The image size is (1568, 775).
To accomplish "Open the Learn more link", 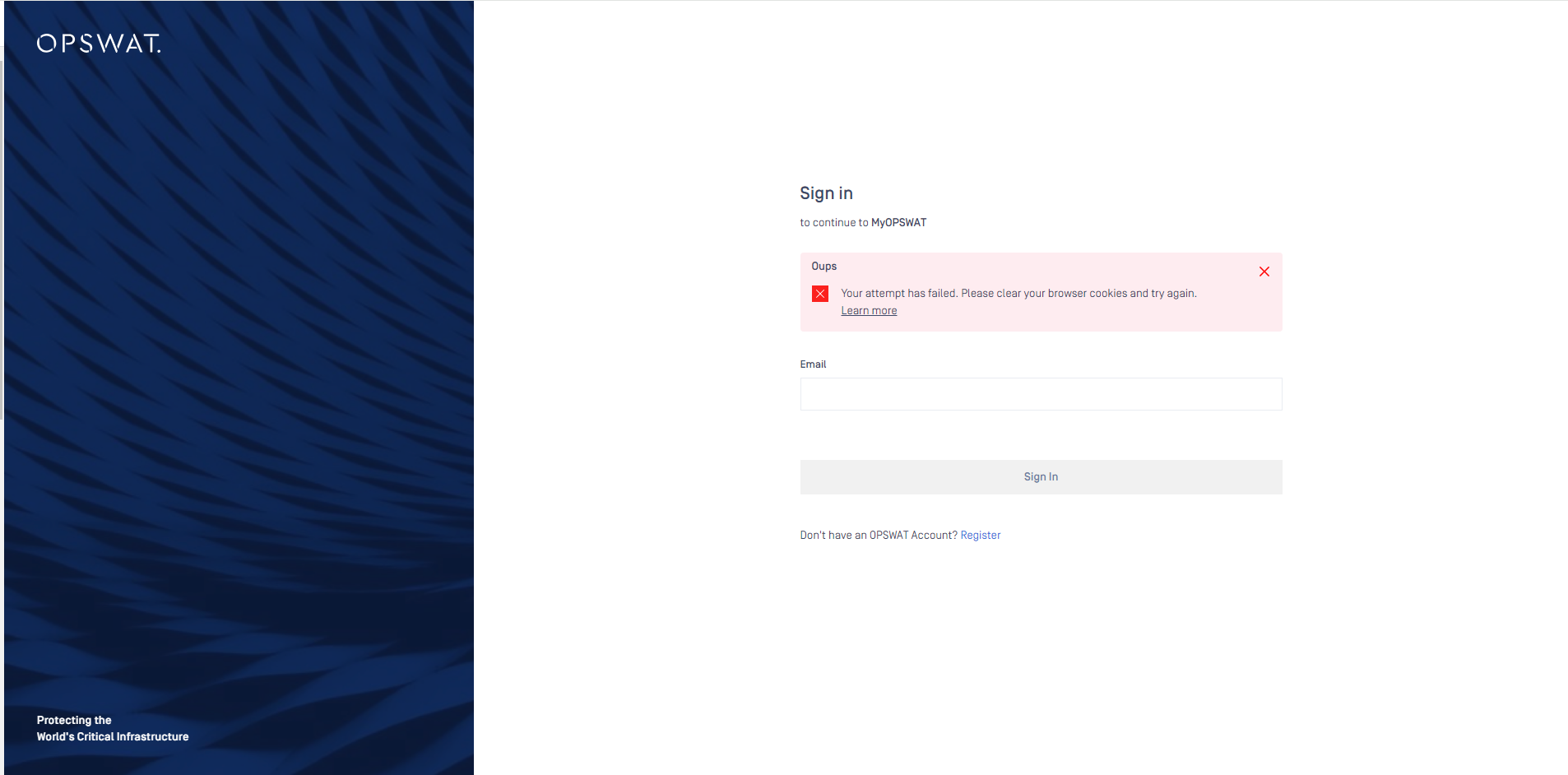I will (x=869, y=311).
